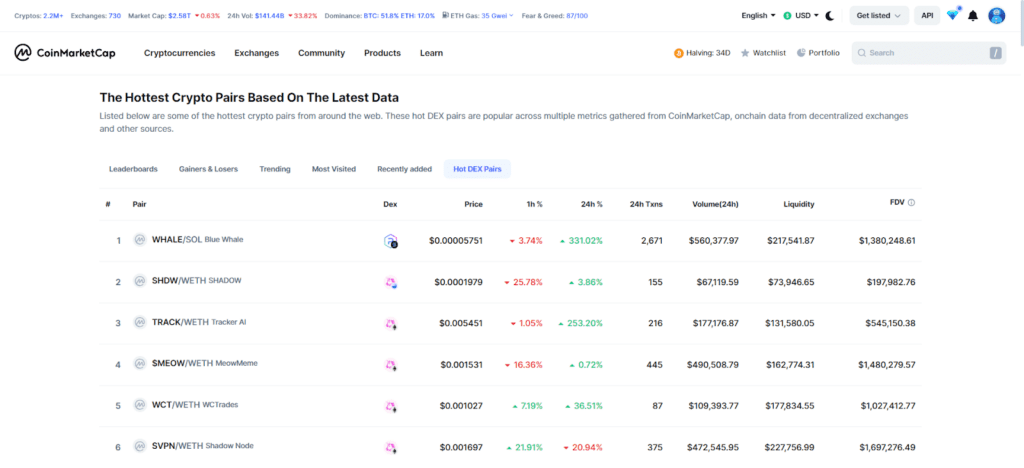Click the Cryptos 2.2M+ link

39,15
